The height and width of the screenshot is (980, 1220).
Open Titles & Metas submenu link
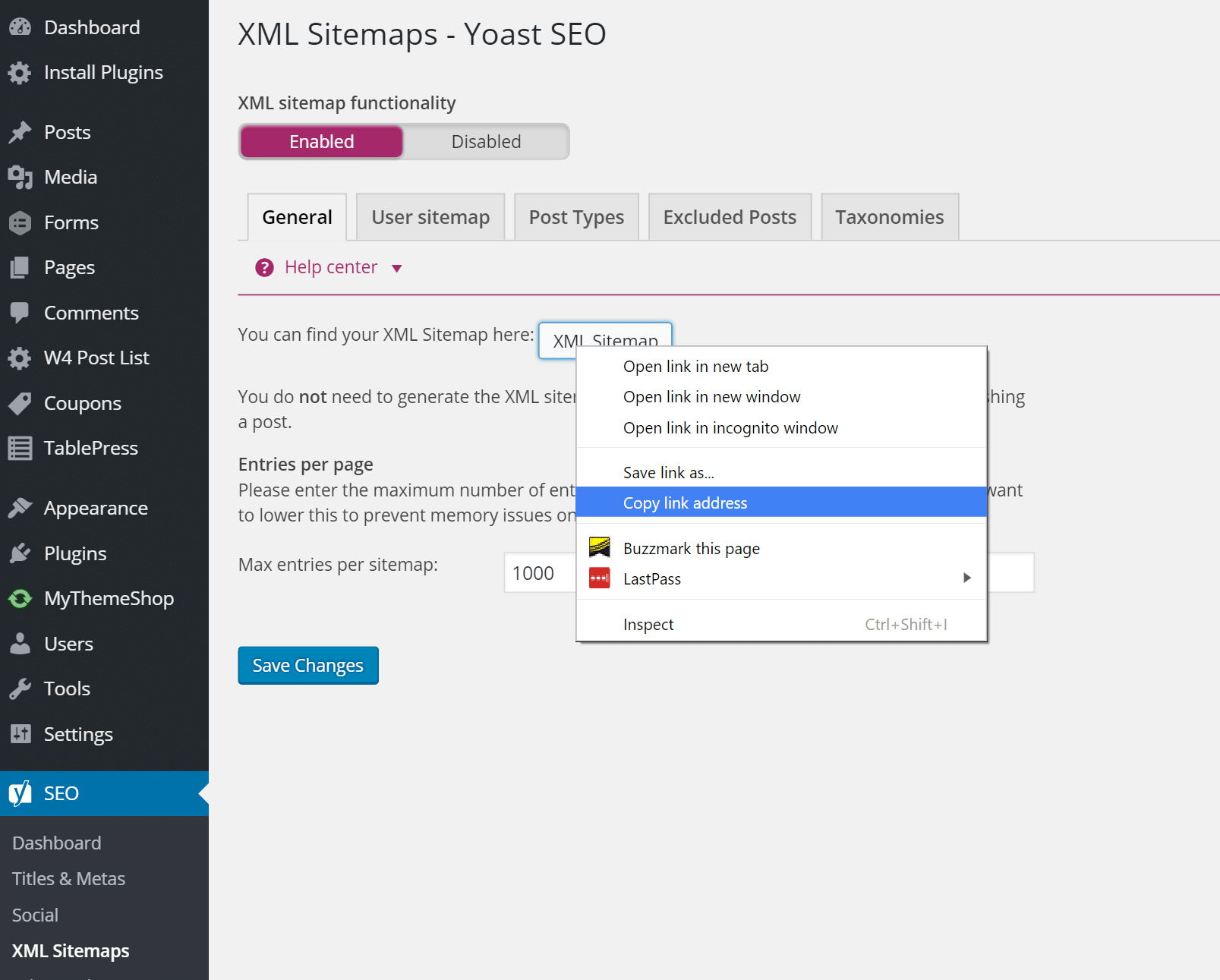pos(68,878)
